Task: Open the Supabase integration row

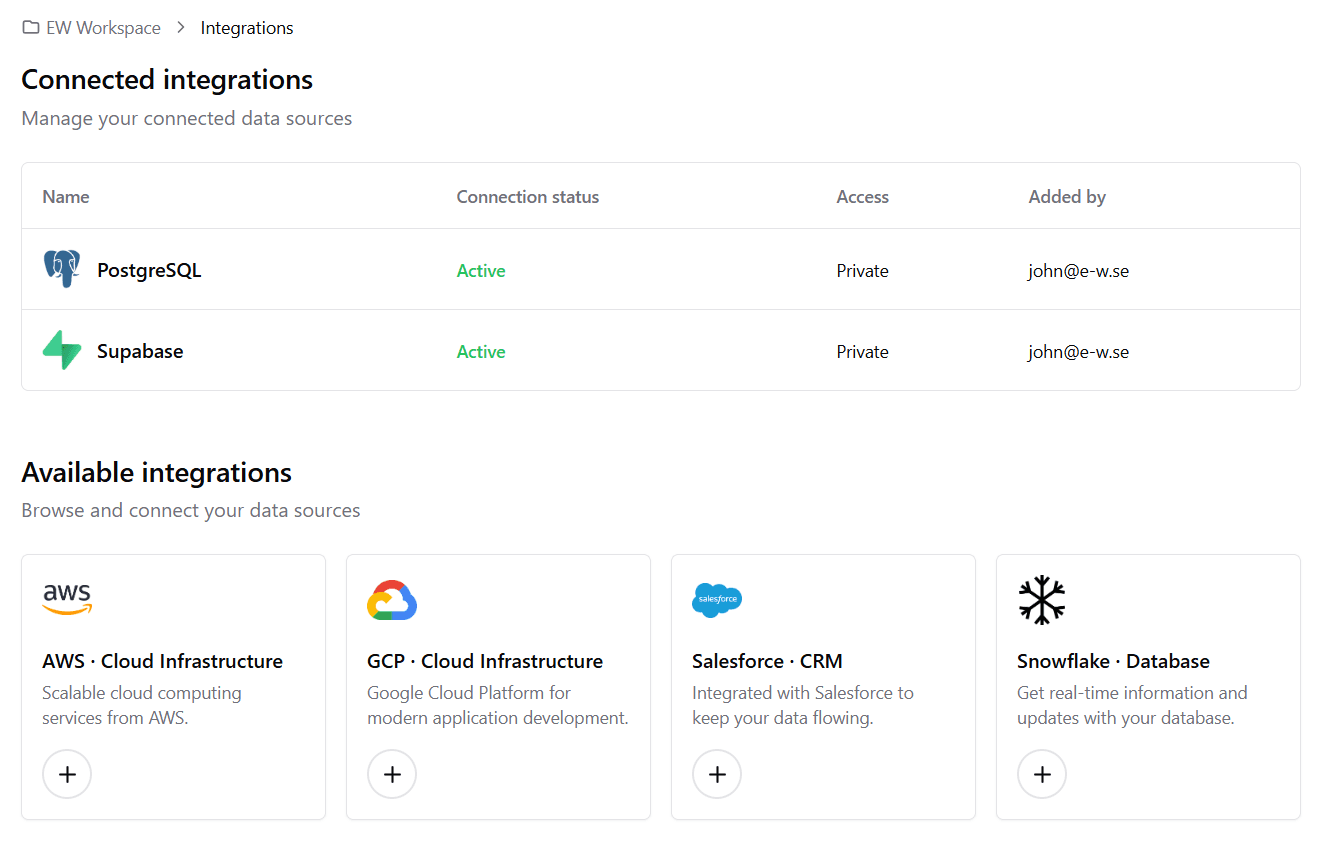Action: (x=140, y=352)
